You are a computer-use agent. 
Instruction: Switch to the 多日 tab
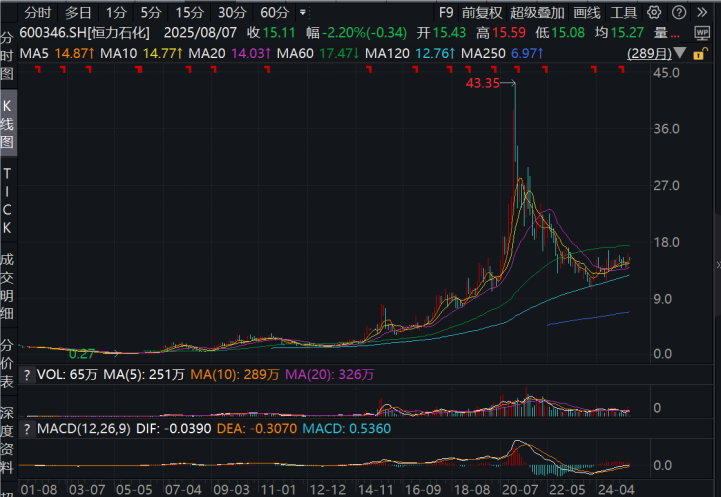78,12
